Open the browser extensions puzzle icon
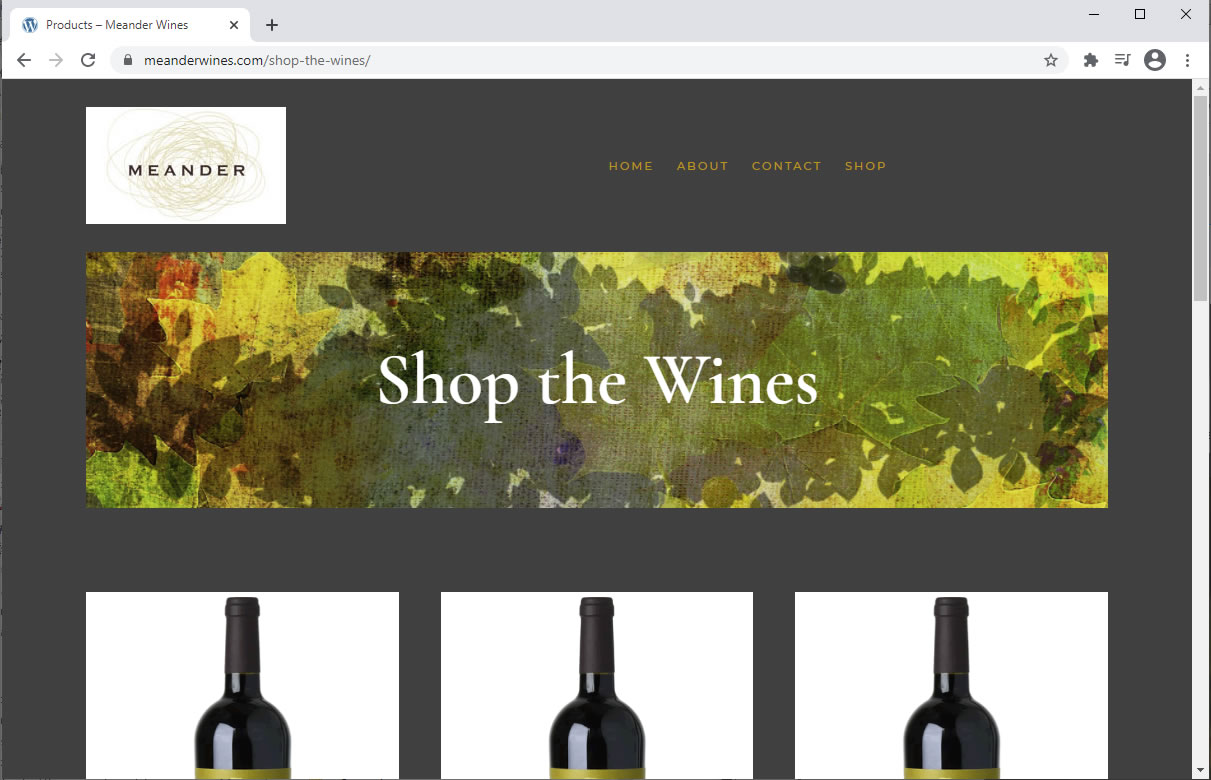The height and width of the screenshot is (780, 1211). tap(1091, 60)
